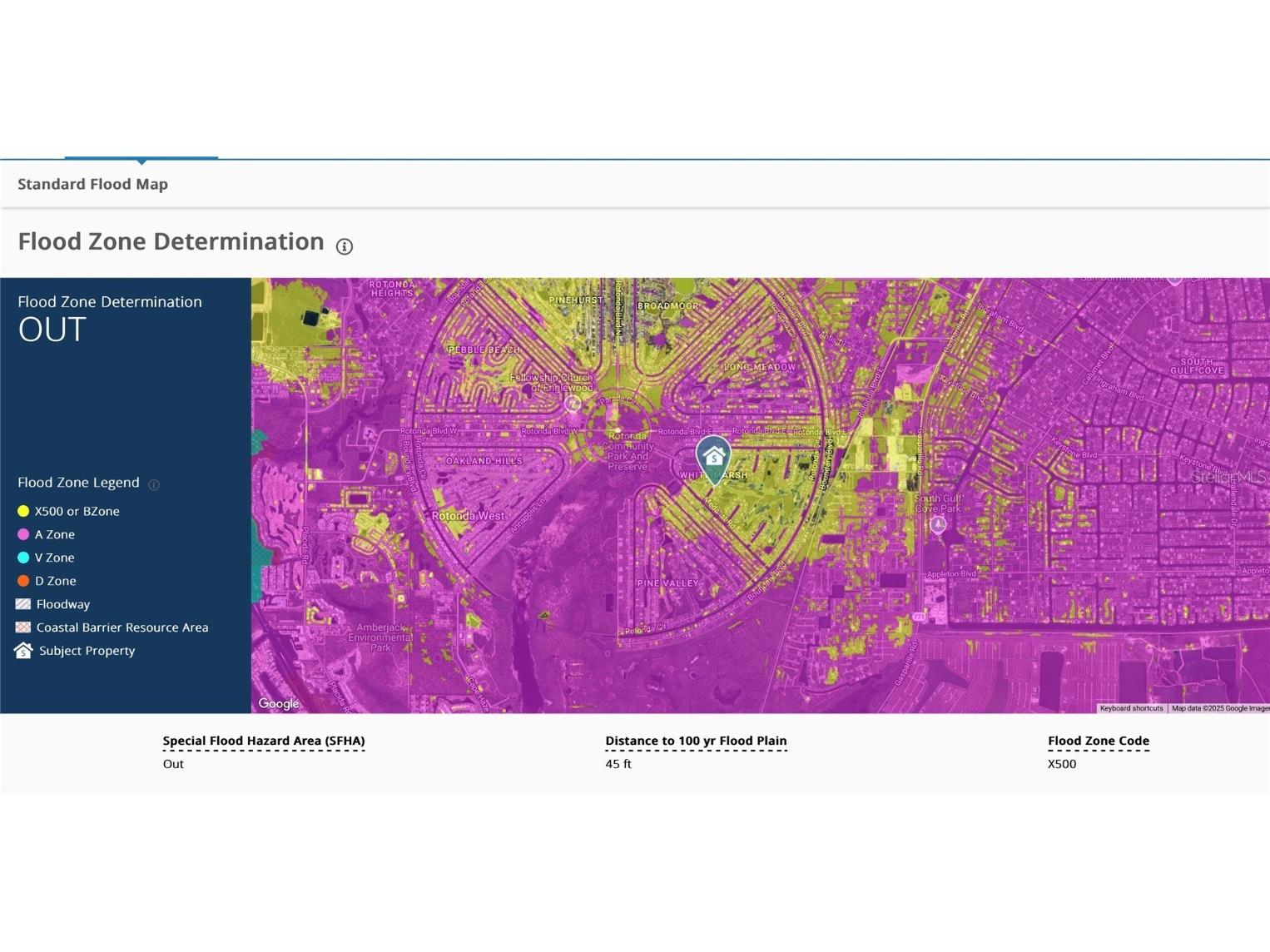This screenshot has width=1270, height=952.
Task: Click the orange D Zone swatch
Action: [23, 581]
